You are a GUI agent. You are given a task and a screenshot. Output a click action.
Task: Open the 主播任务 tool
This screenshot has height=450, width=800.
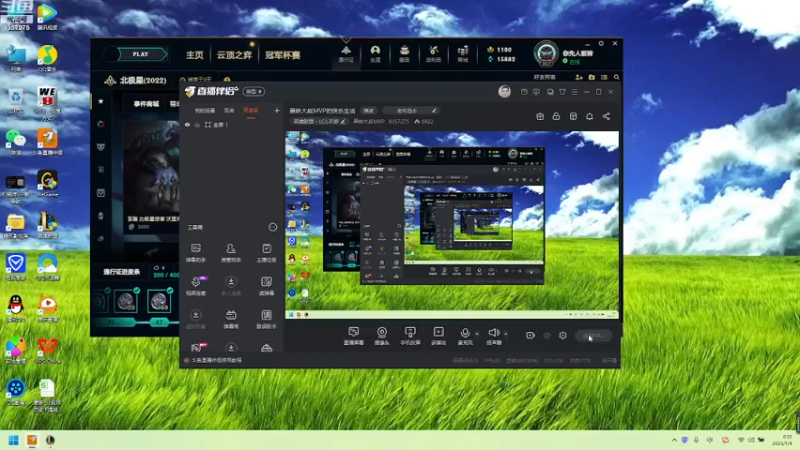(266, 253)
